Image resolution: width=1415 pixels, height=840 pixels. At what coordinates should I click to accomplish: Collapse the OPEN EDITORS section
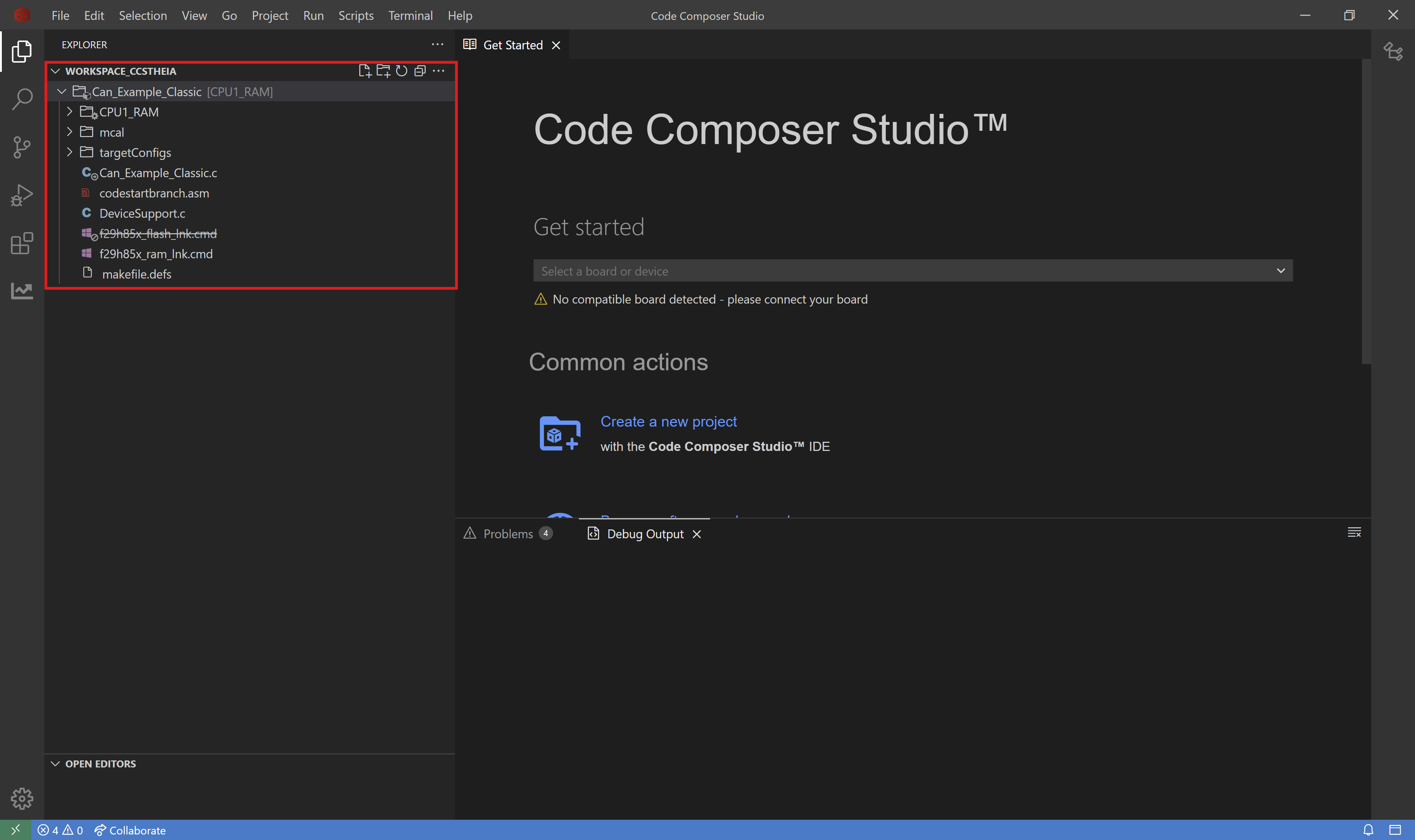56,764
